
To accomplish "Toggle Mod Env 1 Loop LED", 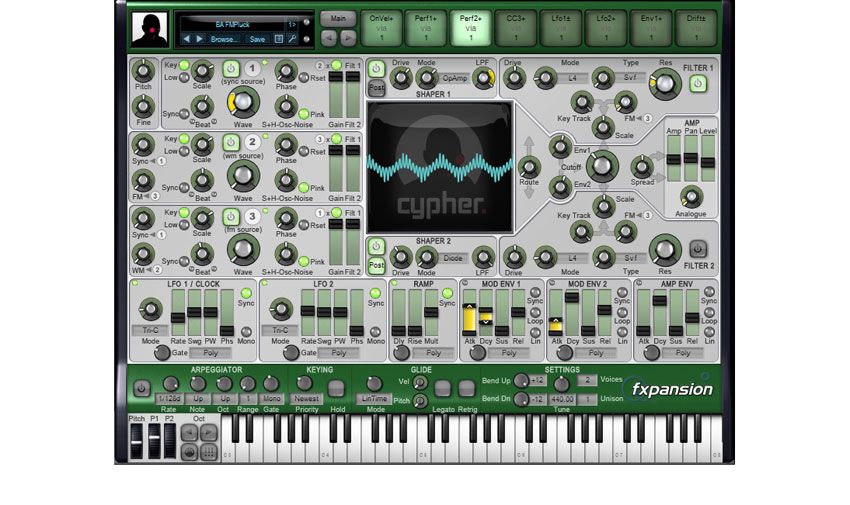I will 535,312.
